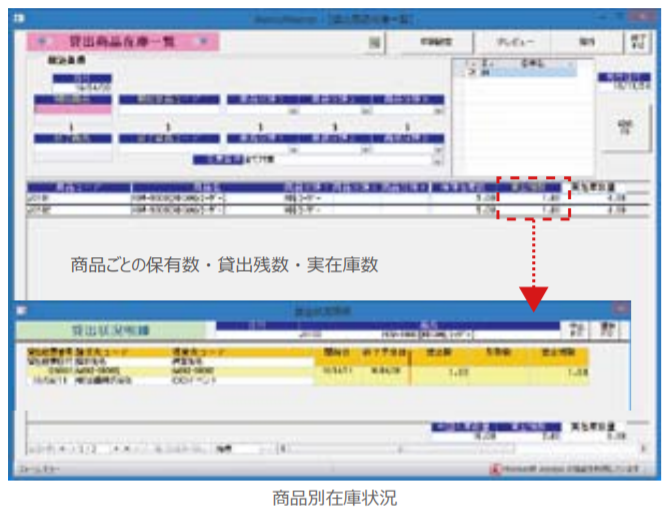Click the left of two buttons in sub-window header
Viewport: 670px width, 510px height.
[577, 330]
